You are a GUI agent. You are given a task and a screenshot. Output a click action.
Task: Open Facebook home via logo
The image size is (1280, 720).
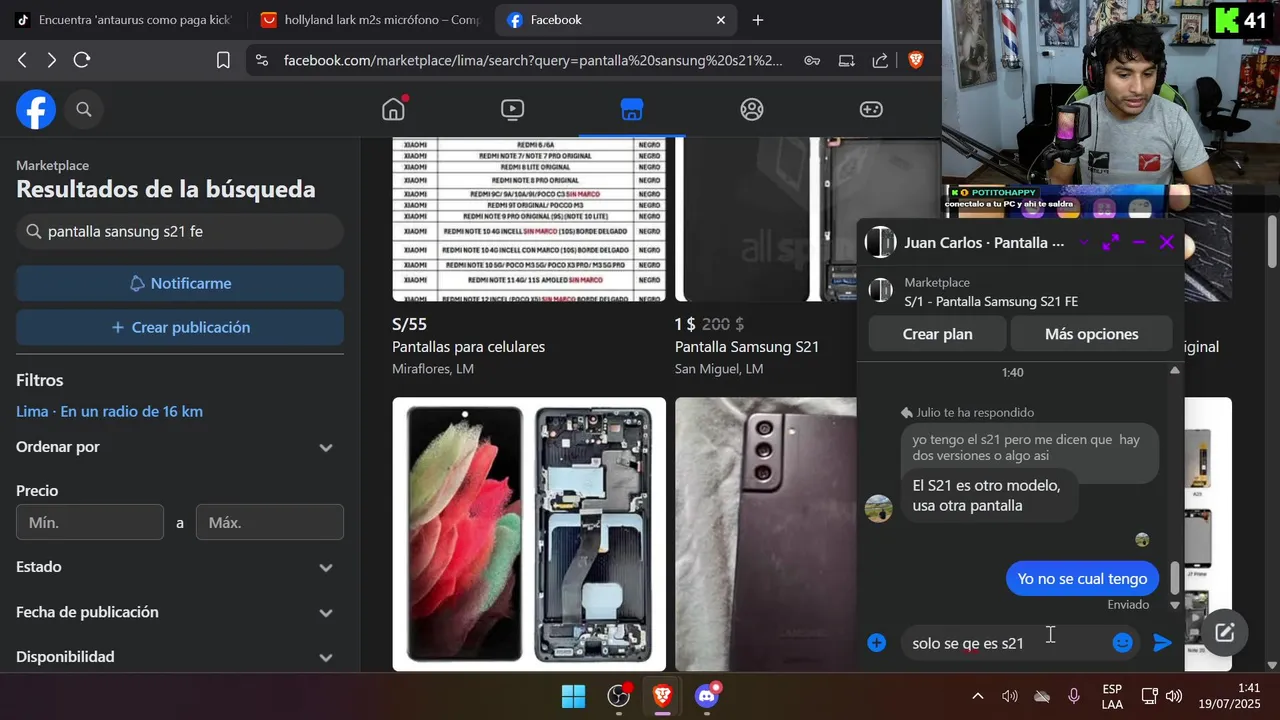(36, 109)
